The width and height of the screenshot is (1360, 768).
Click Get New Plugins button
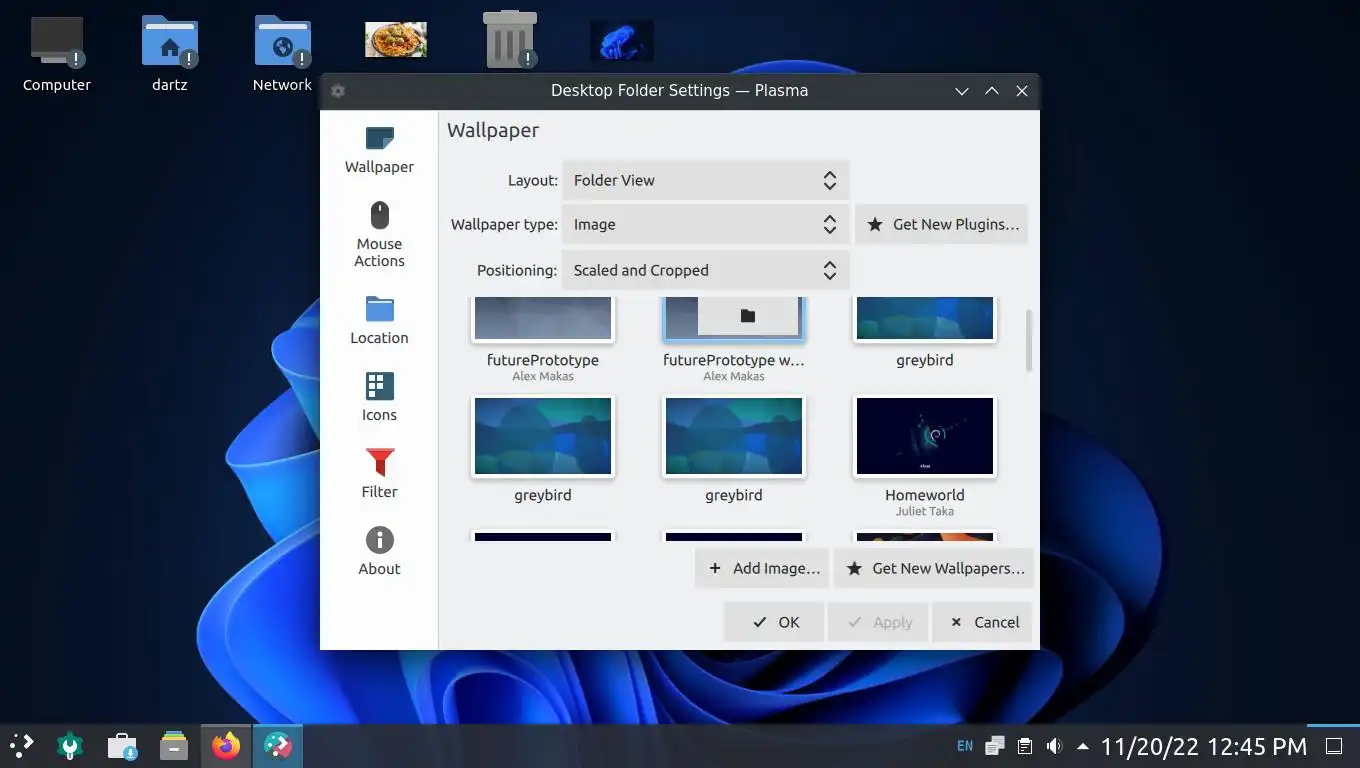(941, 224)
